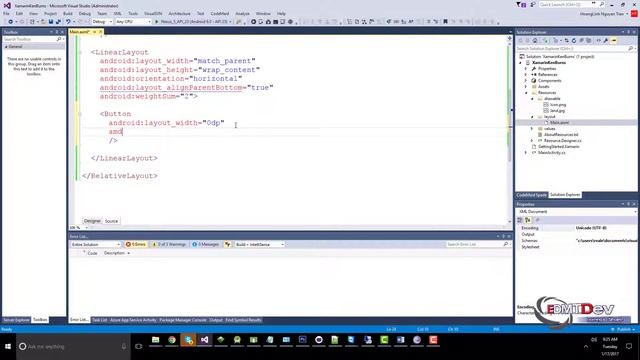Viewport: 640px width, 360px height.
Task: Open the Build menu
Action: pyautogui.click(x=68, y=13)
